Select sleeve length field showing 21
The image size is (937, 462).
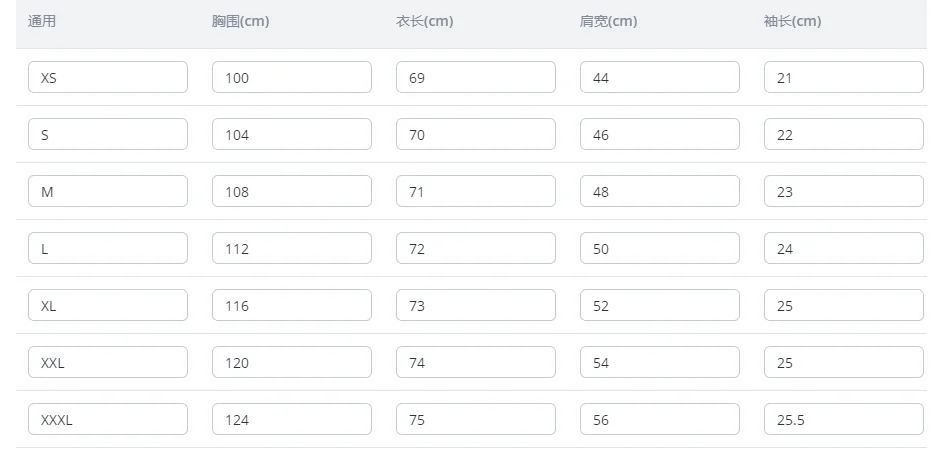click(843, 78)
